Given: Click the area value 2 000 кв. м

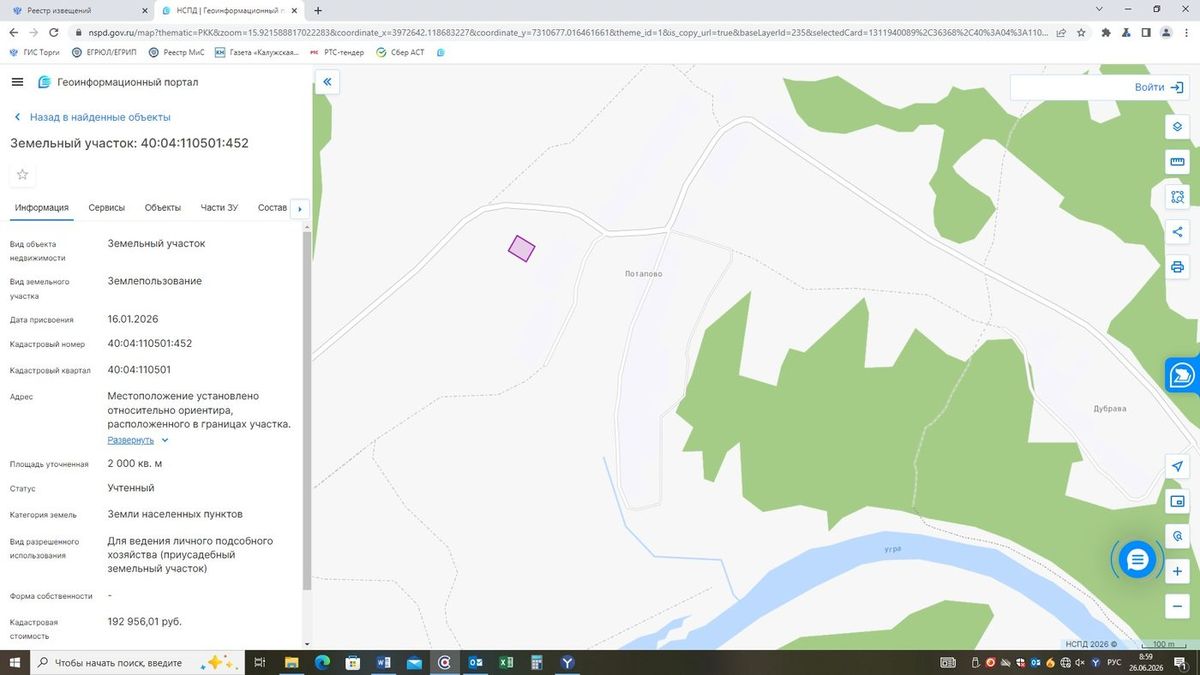Looking at the screenshot, I should (x=135, y=463).
